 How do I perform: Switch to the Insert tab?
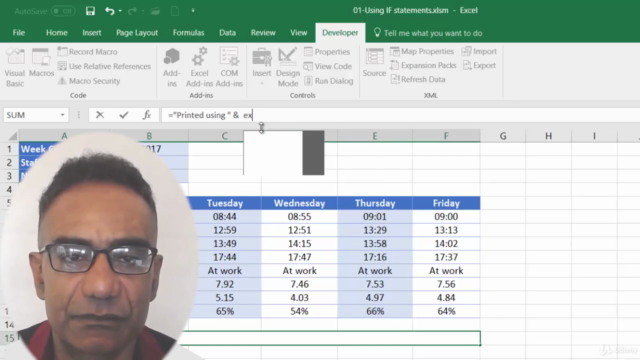pyautogui.click(x=92, y=33)
